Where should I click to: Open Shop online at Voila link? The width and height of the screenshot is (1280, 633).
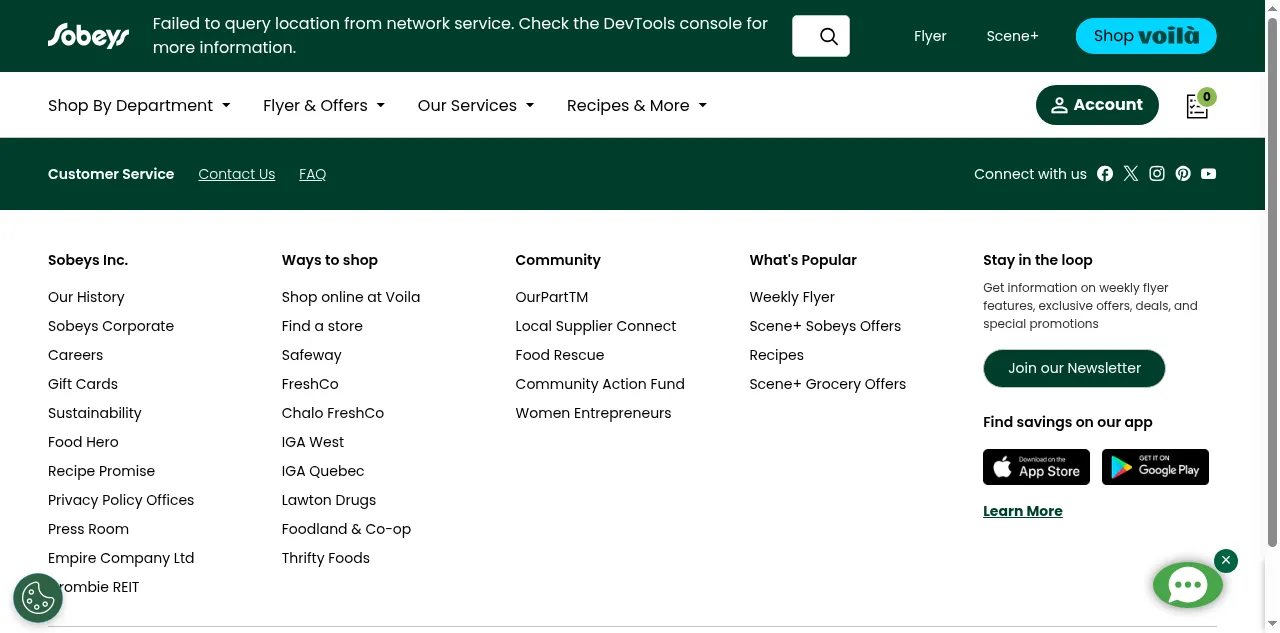click(351, 297)
